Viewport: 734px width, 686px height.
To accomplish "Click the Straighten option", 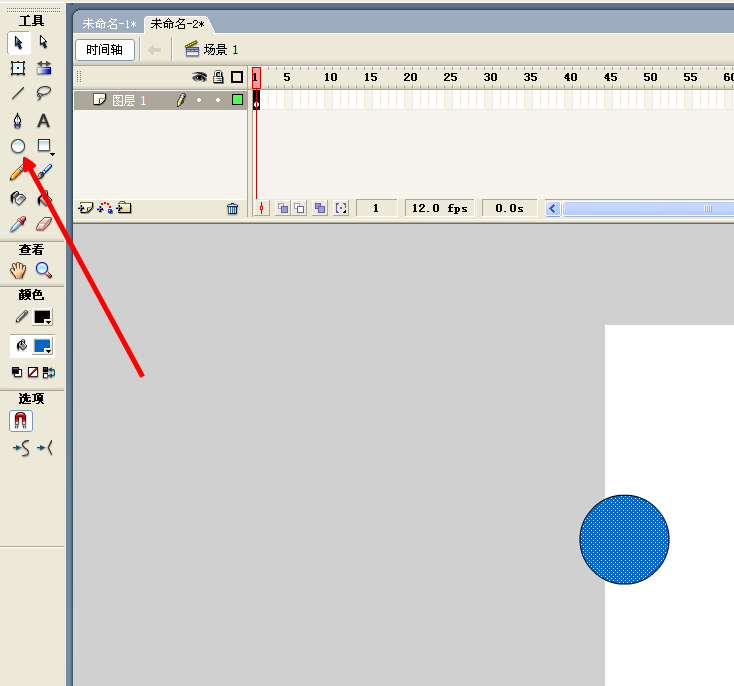I will (x=45, y=448).
